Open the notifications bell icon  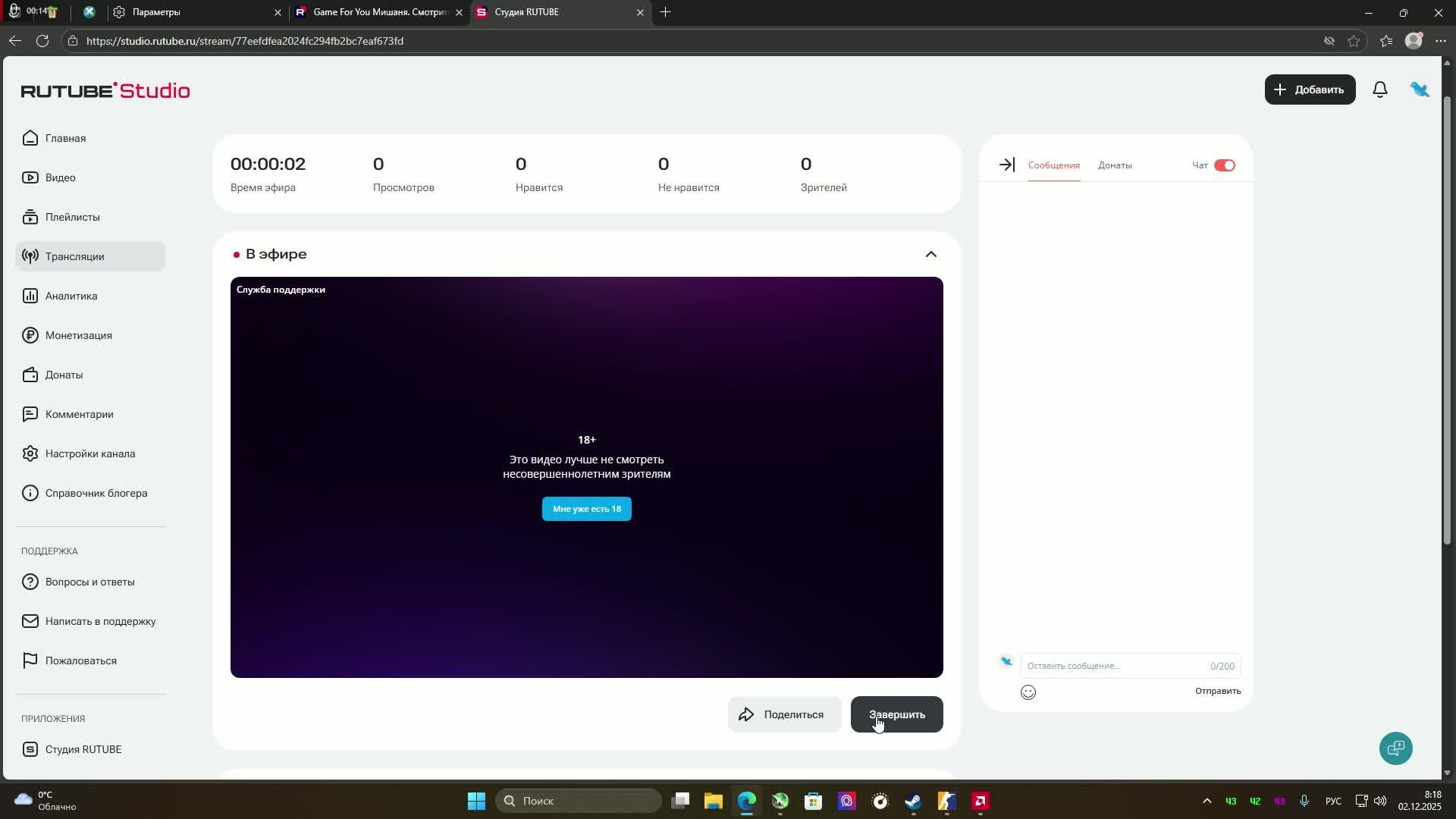tap(1380, 90)
